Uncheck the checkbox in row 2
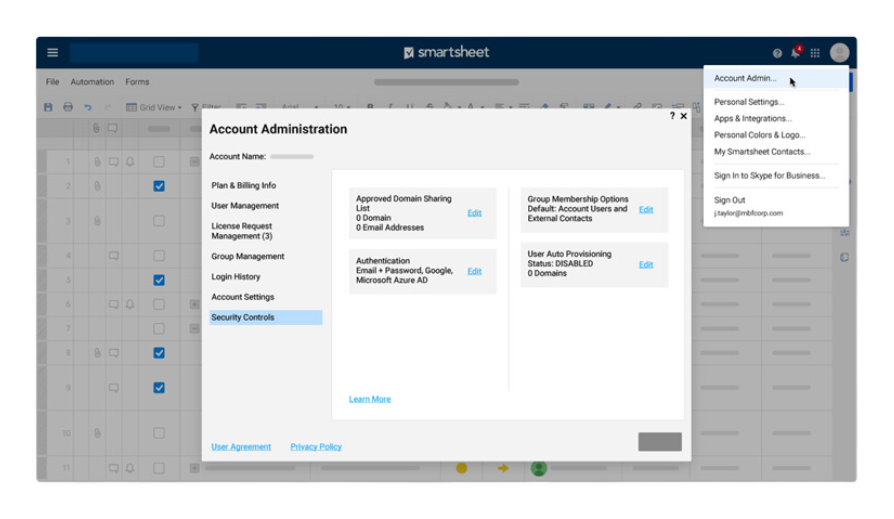Image resolution: width=894 pixels, height=519 pixels. coord(159,186)
